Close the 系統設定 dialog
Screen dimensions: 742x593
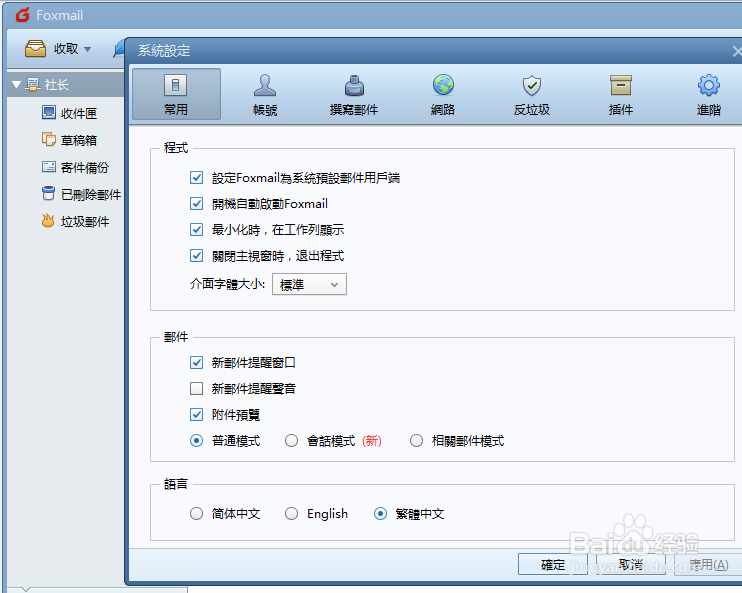[x=737, y=51]
